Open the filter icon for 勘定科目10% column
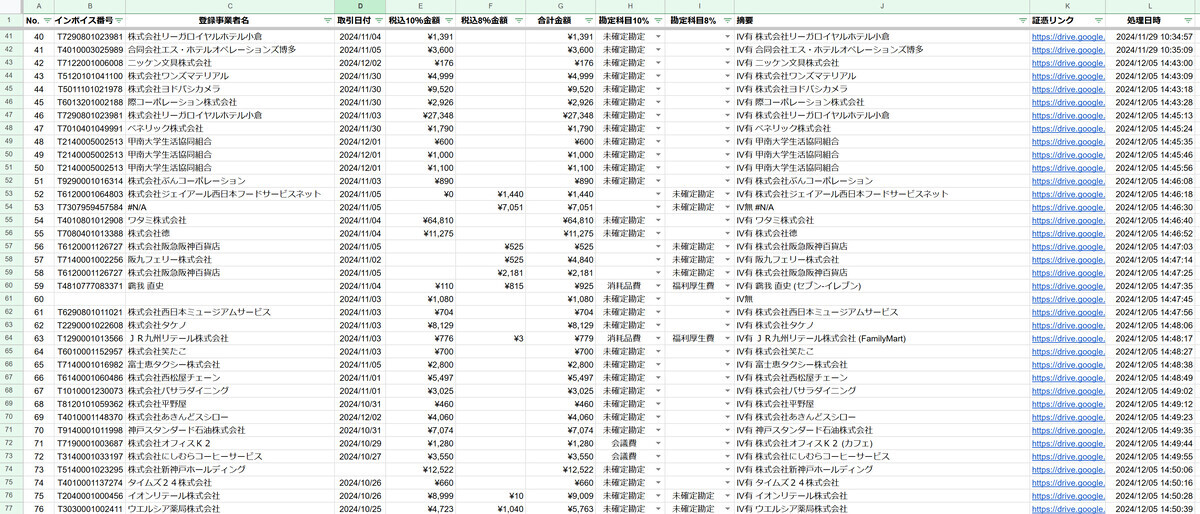 point(658,20)
